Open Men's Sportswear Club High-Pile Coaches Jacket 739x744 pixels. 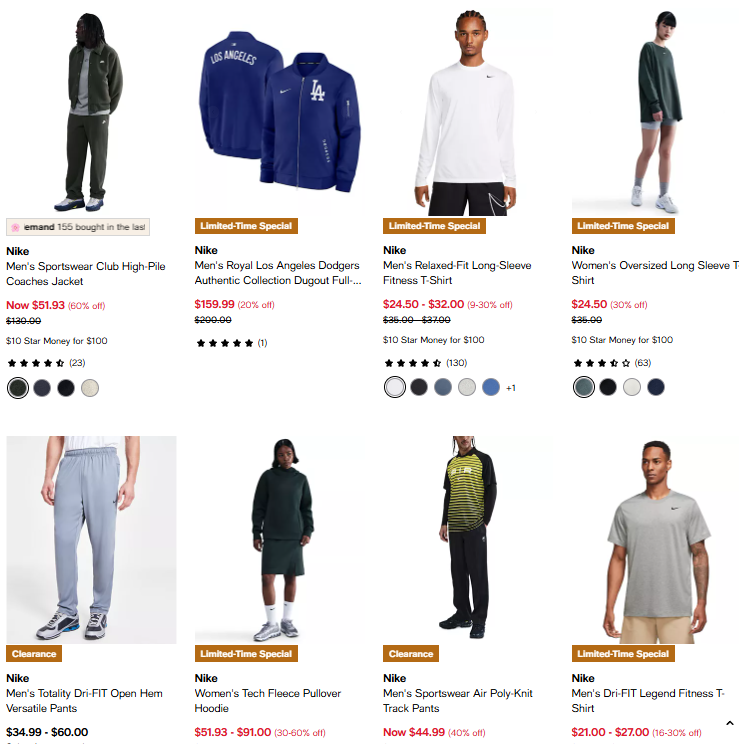coord(85,274)
